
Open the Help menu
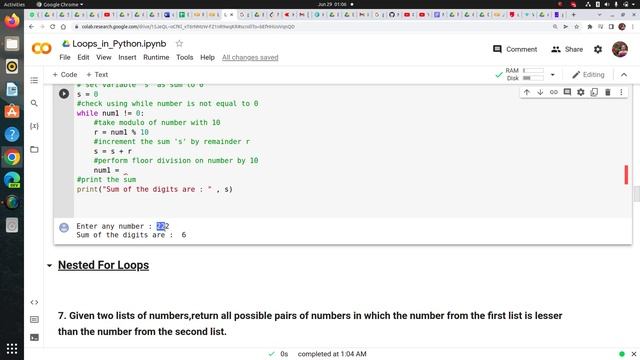coord(207,57)
